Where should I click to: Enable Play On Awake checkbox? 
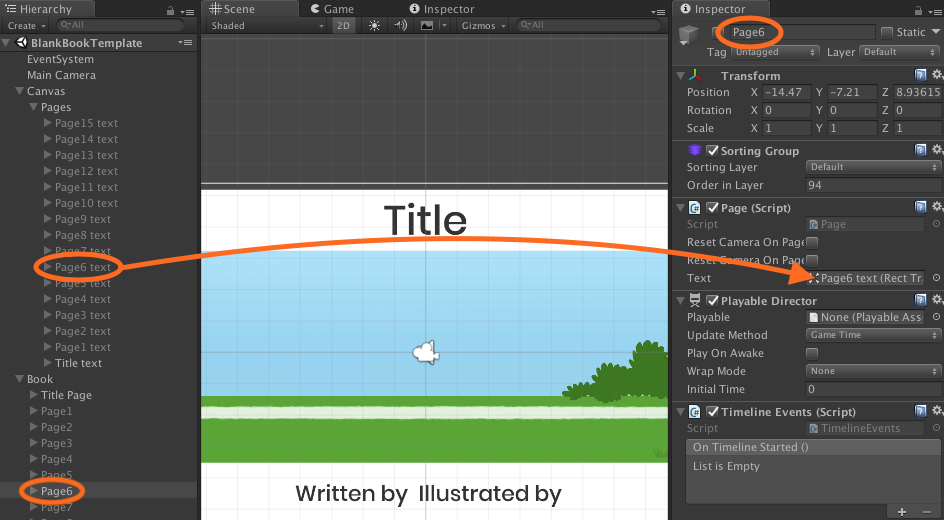pyautogui.click(x=812, y=353)
